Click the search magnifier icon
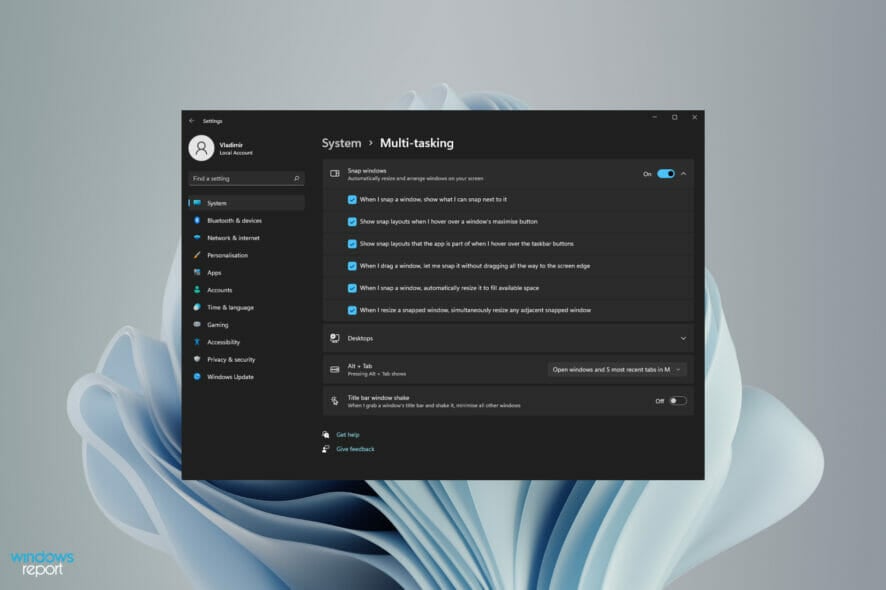Image resolution: width=886 pixels, height=590 pixels. tap(296, 179)
